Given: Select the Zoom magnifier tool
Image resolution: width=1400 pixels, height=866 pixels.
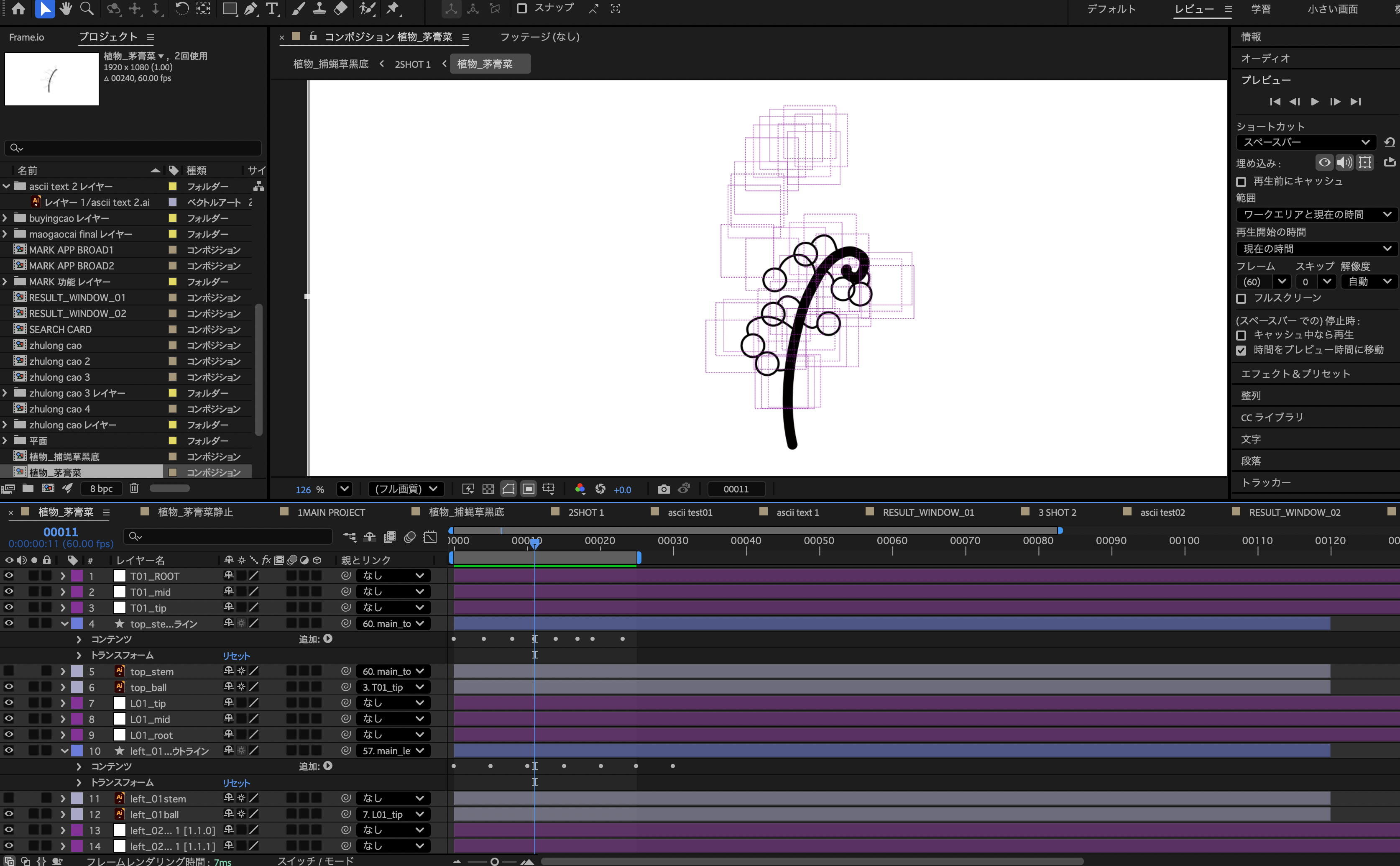Looking at the screenshot, I should coord(87,9).
